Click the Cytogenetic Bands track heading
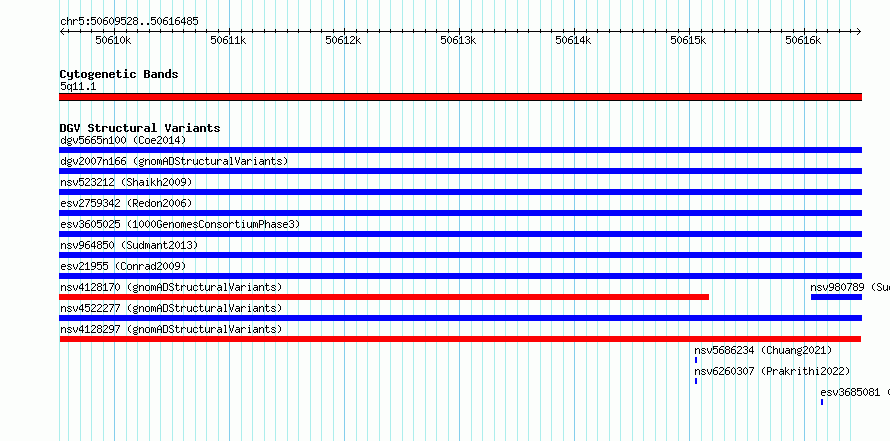The width and height of the screenshot is (890, 441). point(119,74)
